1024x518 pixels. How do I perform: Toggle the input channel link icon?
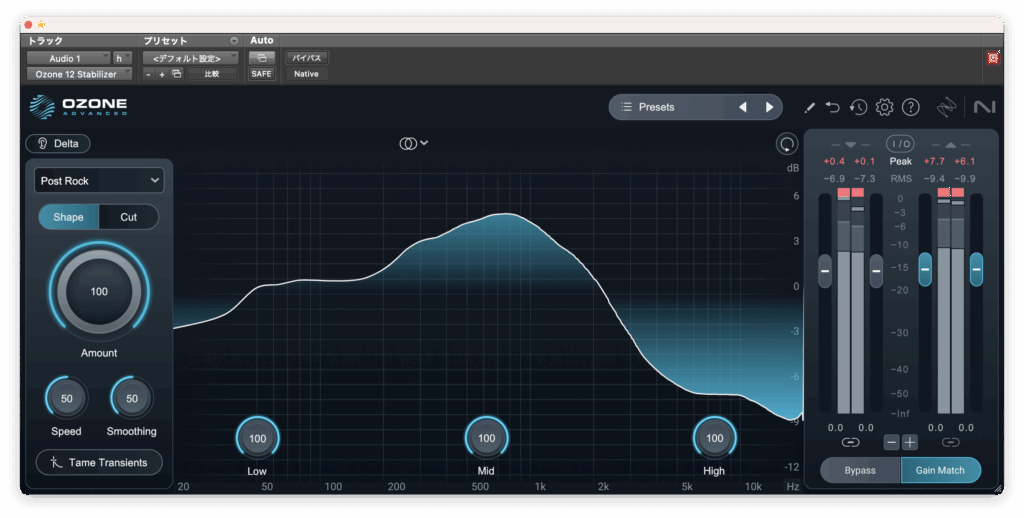coord(850,442)
